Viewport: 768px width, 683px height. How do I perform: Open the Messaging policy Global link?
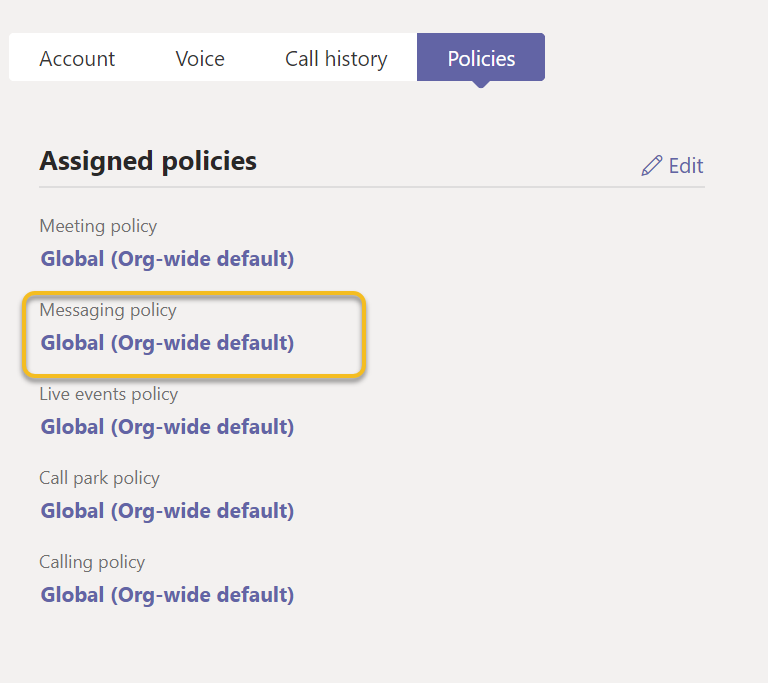point(167,343)
